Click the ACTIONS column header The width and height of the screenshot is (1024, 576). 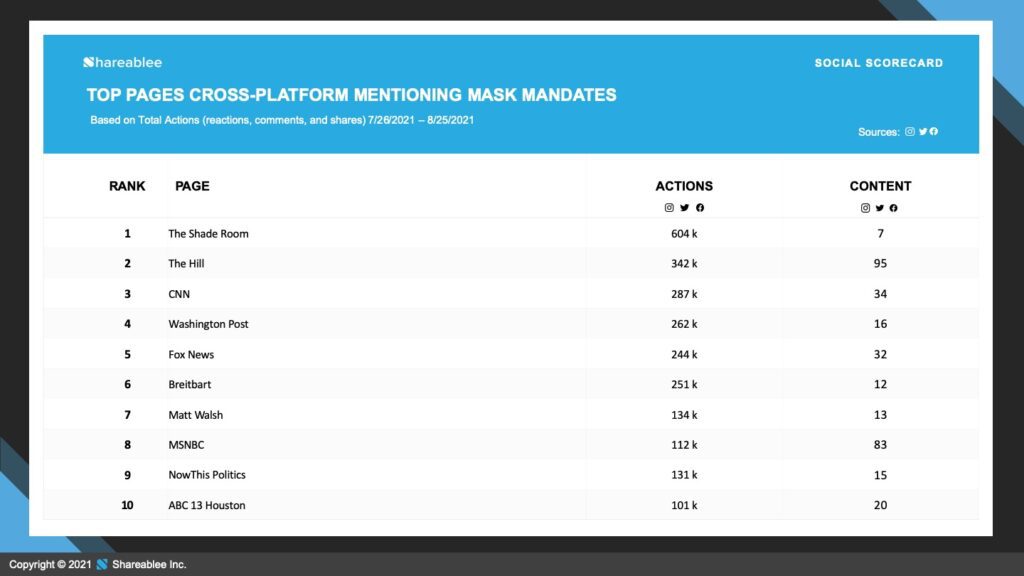click(x=684, y=186)
